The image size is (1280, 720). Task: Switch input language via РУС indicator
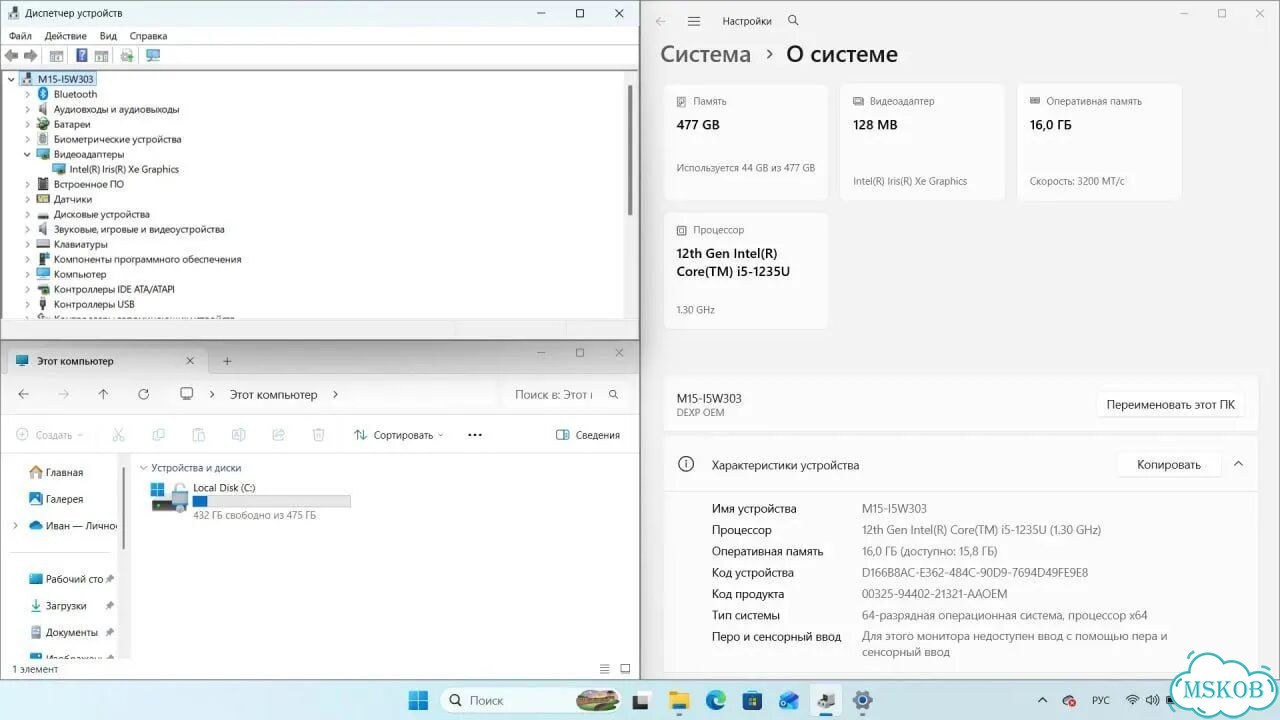coord(1100,700)
